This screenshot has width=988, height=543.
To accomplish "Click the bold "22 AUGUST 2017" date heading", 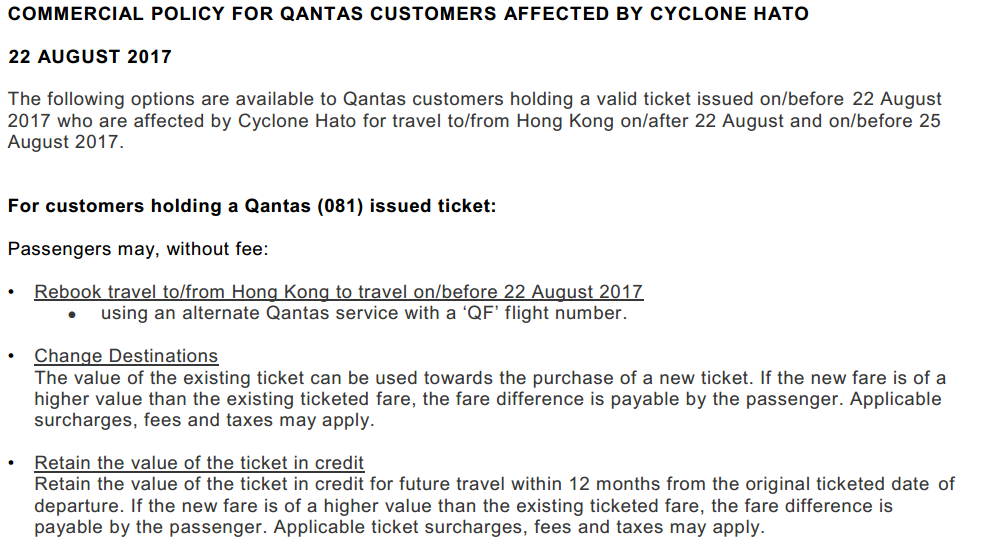I will coord(90,57).
